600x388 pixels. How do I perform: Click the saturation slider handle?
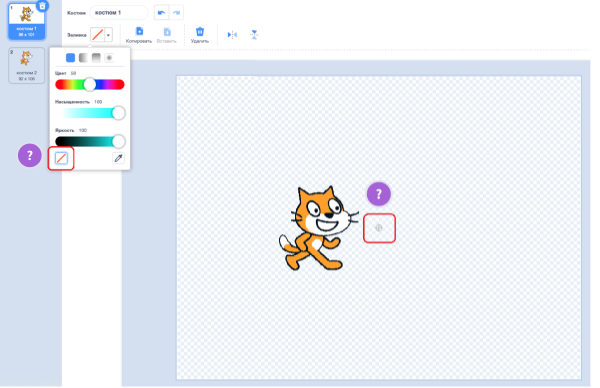[119, 113]
